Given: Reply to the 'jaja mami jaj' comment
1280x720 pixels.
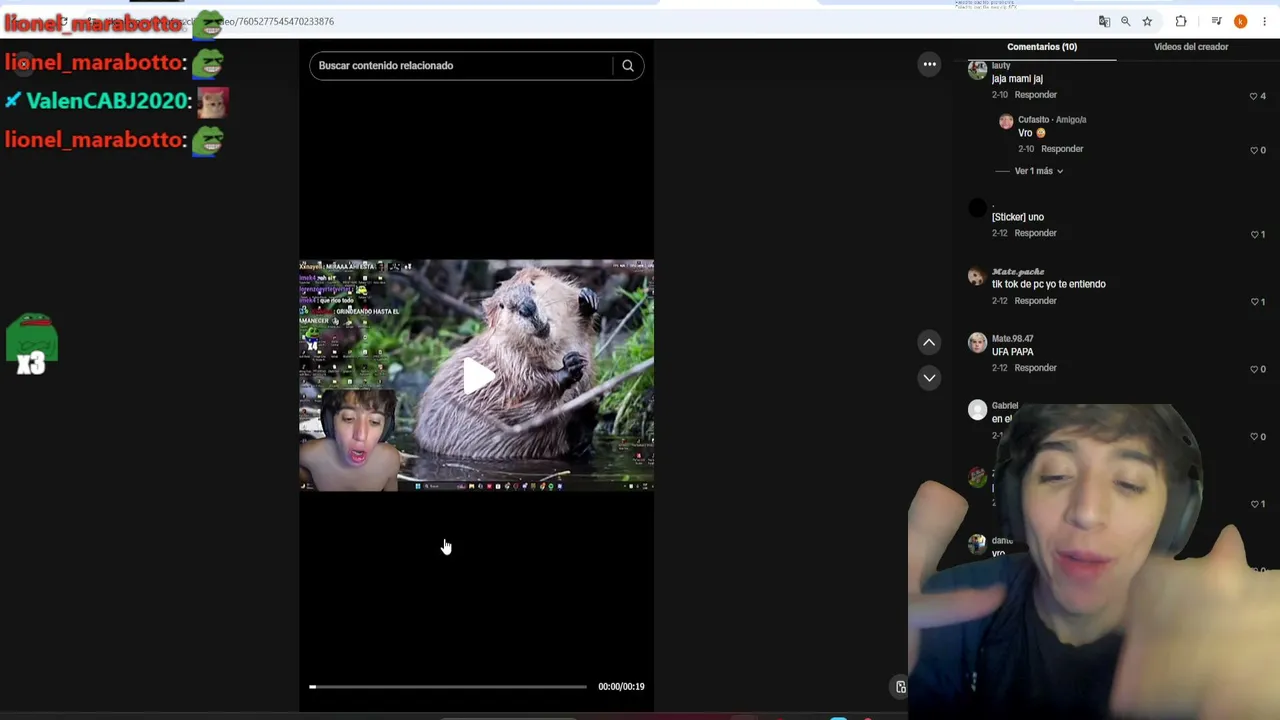Looking at the screenshot, I should click(1036, 95).
